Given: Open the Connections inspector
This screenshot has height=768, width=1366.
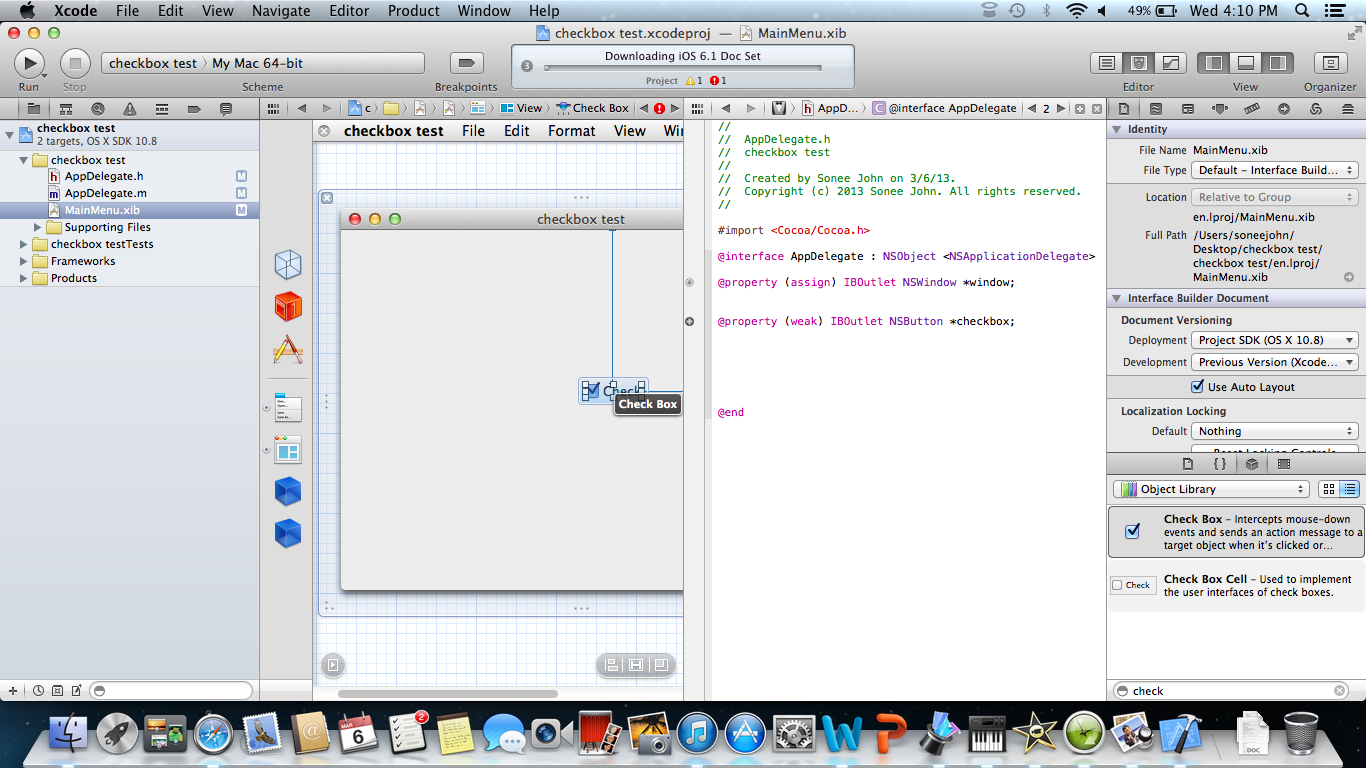Looking at the screenshot, I should (x=1286, y=108).
